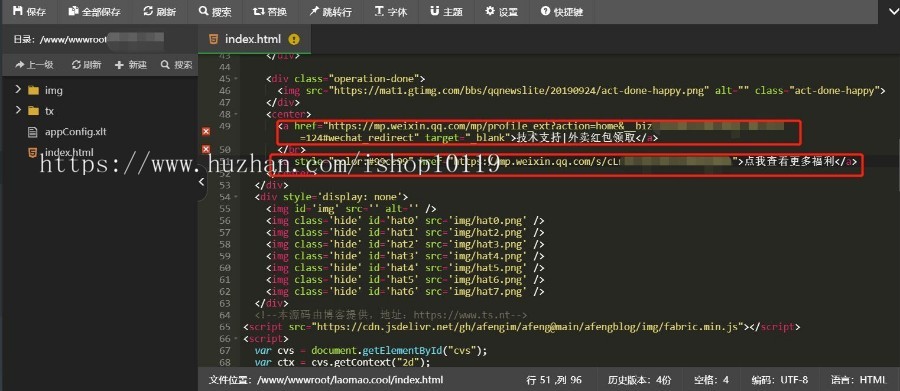Click the 刷新 button in the top toolbar
This screenshot has width=900, height=391.
[x=160, y=11]
